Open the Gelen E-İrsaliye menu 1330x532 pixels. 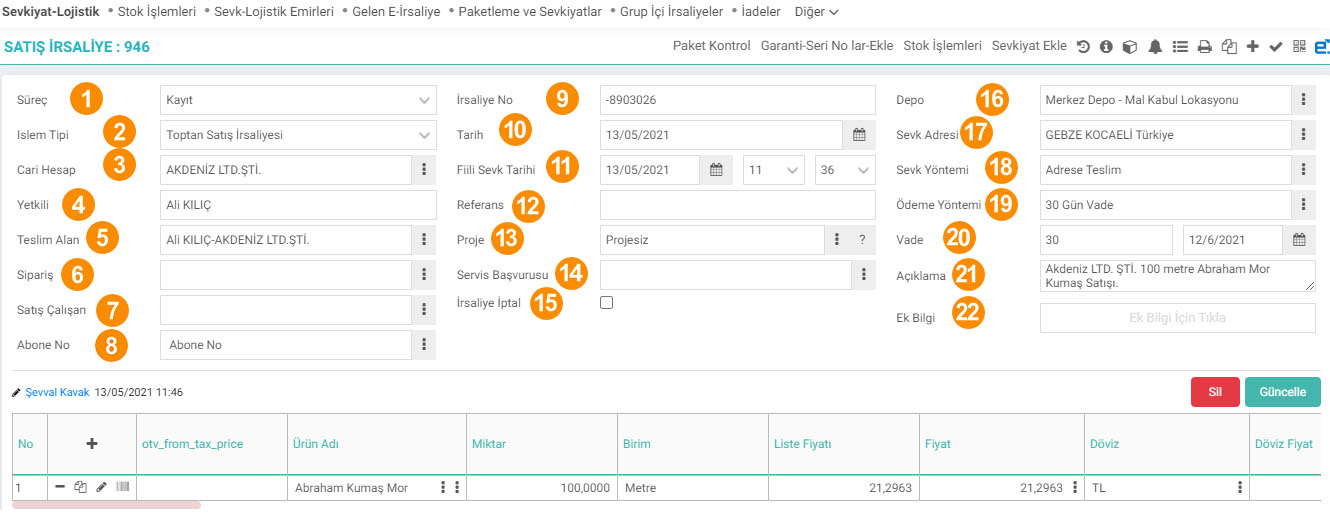396,11
